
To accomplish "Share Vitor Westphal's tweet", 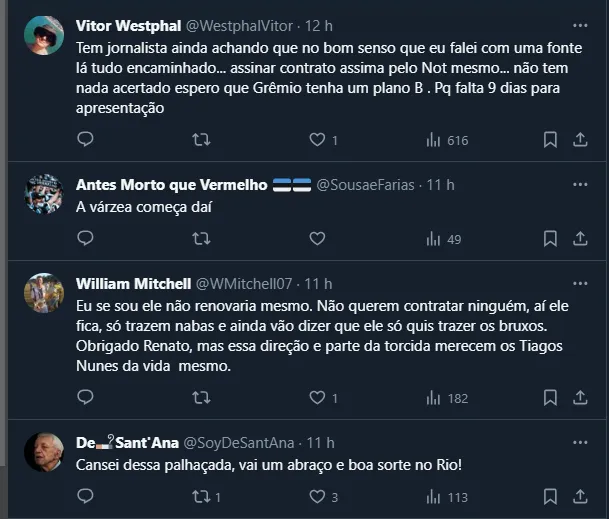I will (580, 140).
